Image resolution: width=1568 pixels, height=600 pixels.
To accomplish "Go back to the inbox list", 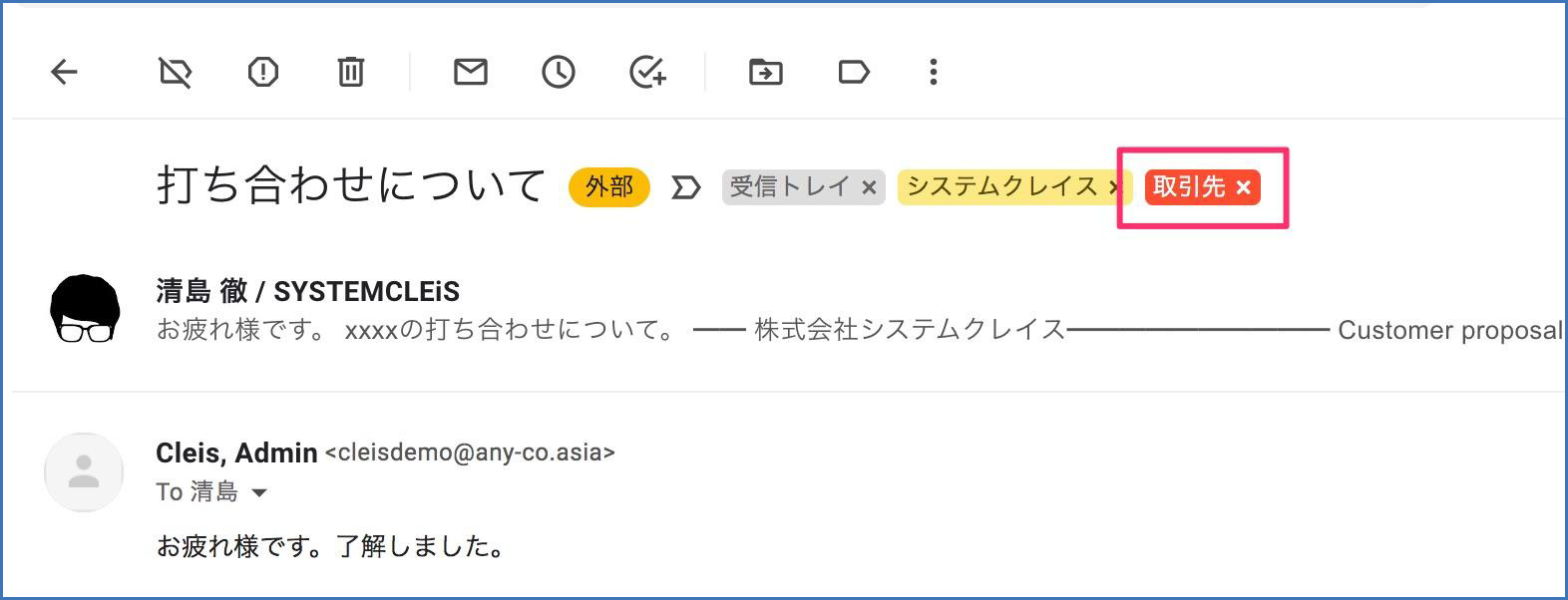I will point(64,72).
